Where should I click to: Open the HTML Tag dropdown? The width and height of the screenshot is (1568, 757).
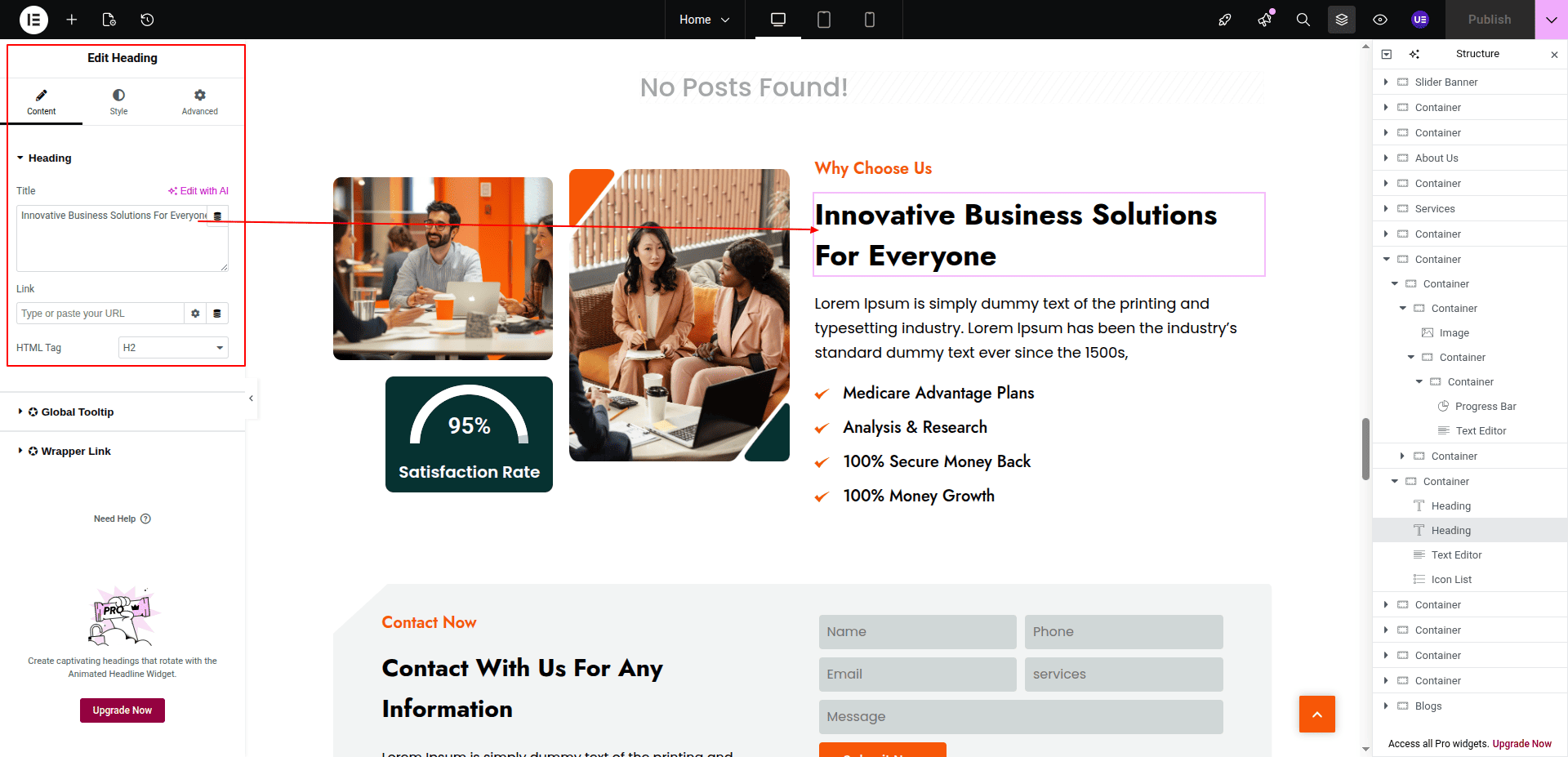173,348
